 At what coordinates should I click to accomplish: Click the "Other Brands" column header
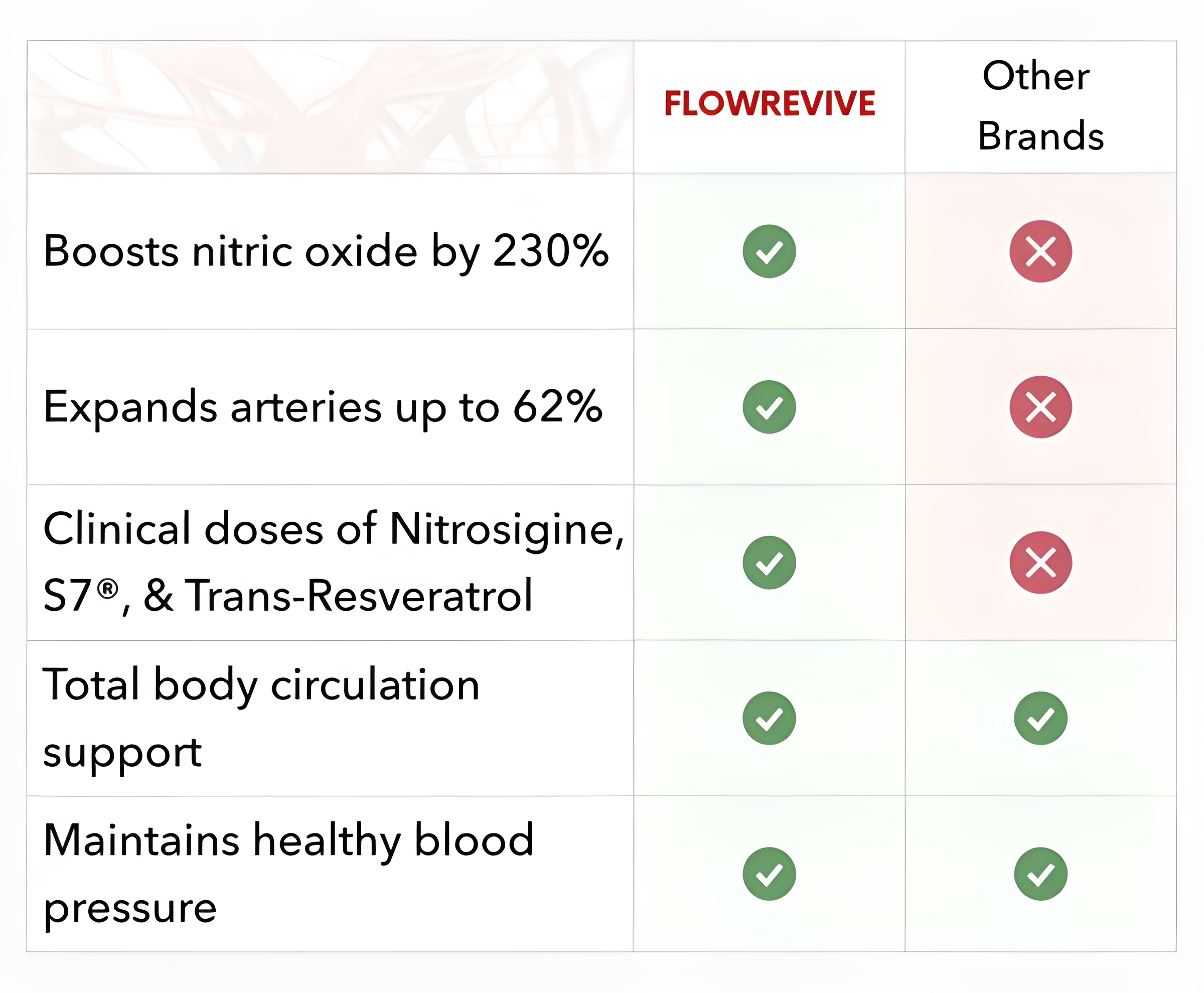click(1040, 106)
